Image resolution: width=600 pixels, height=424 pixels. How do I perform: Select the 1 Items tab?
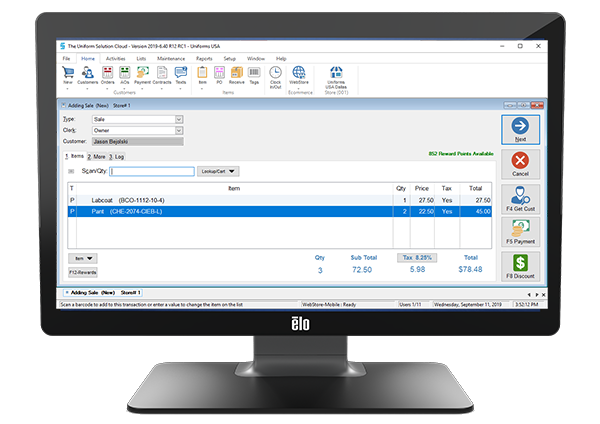(x=74, y=156)
